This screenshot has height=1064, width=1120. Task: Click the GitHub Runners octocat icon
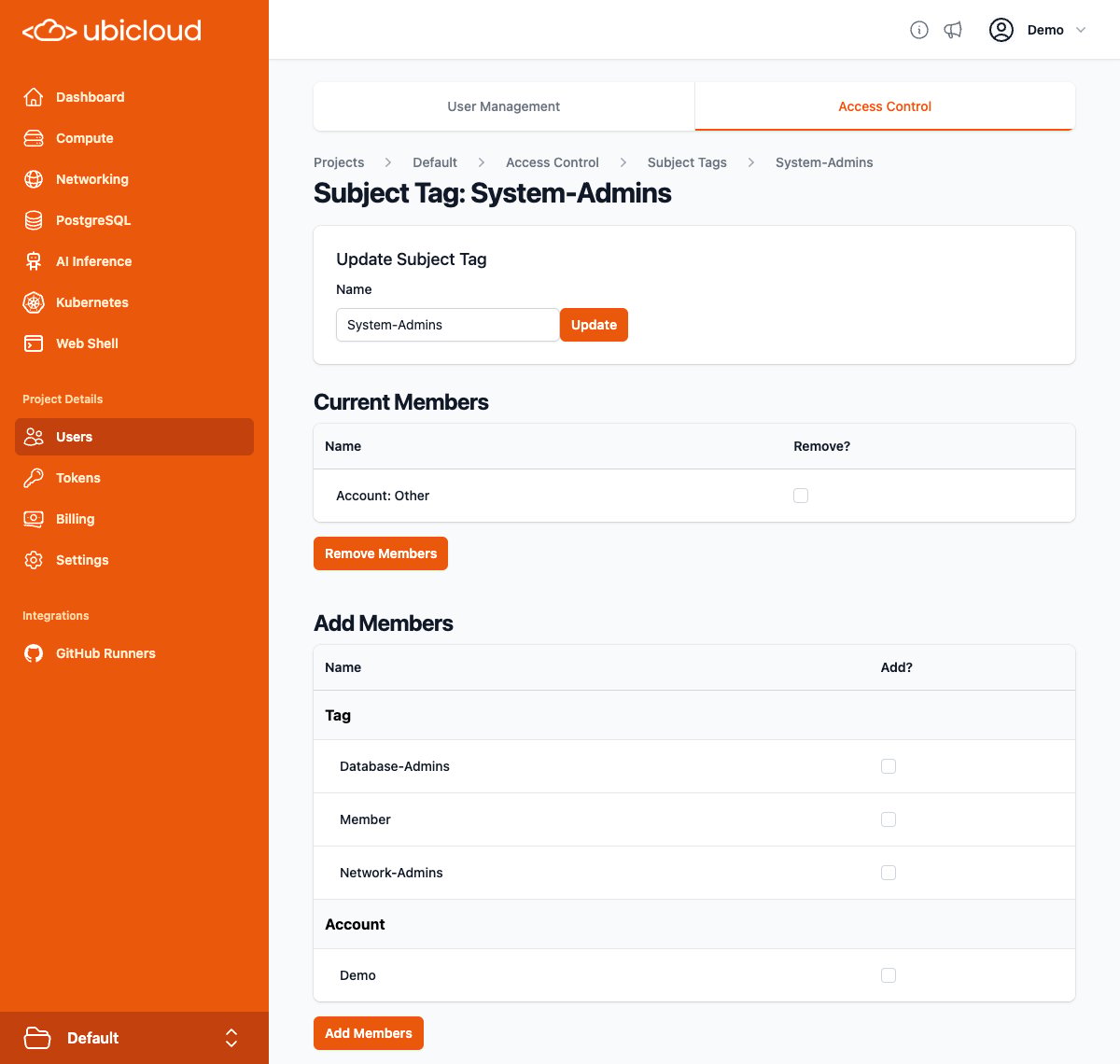click(x=34, y=653)
